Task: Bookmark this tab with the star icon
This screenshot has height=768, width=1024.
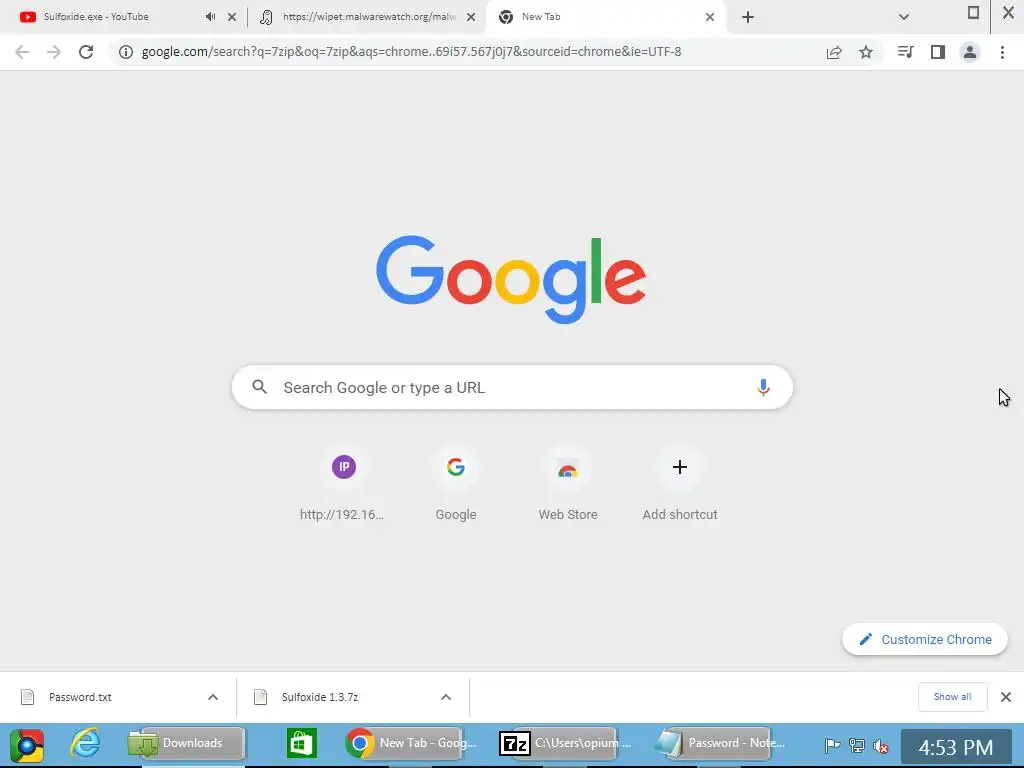Action: tap(866, 52)
